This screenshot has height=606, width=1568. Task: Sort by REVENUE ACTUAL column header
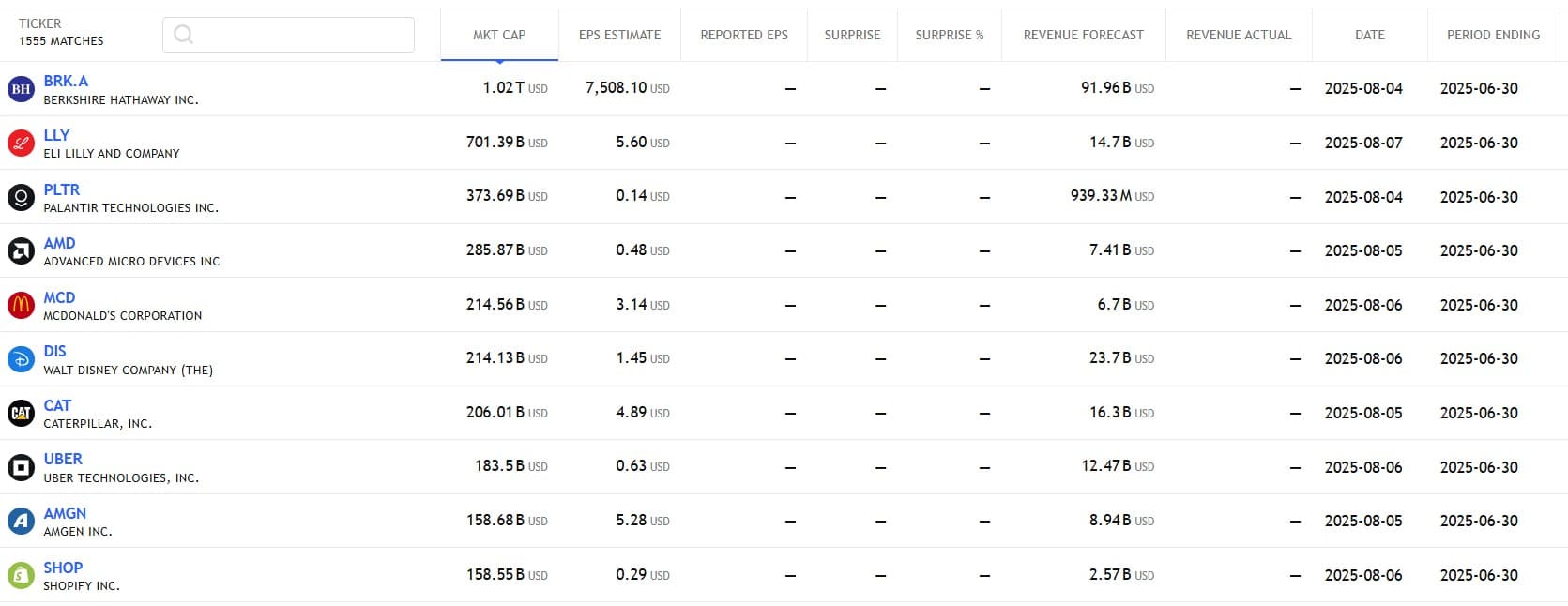click(x=1239, y=35)
